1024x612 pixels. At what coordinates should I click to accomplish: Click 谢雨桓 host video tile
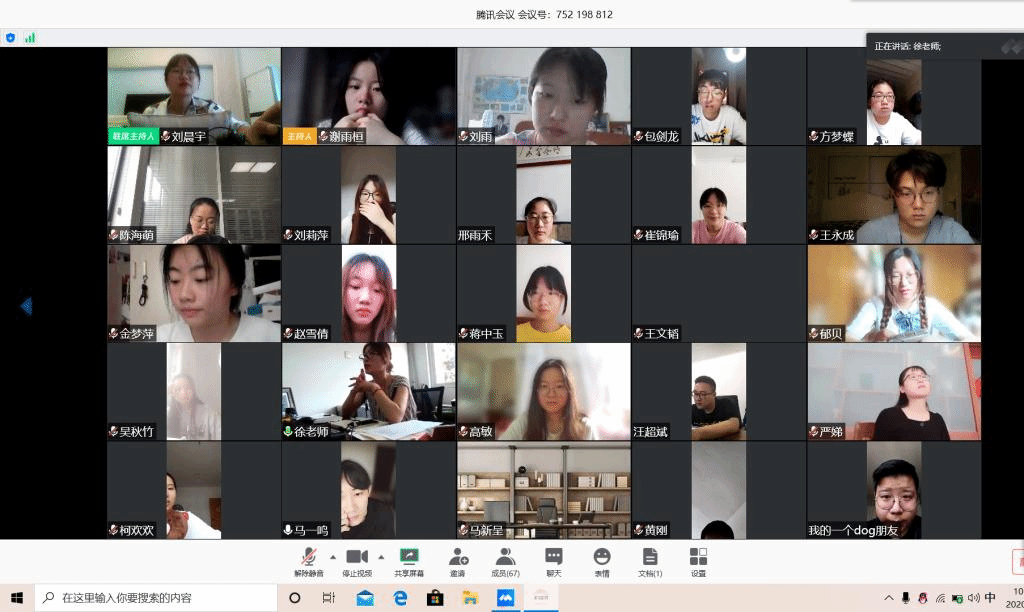click(x=368, y=96)
